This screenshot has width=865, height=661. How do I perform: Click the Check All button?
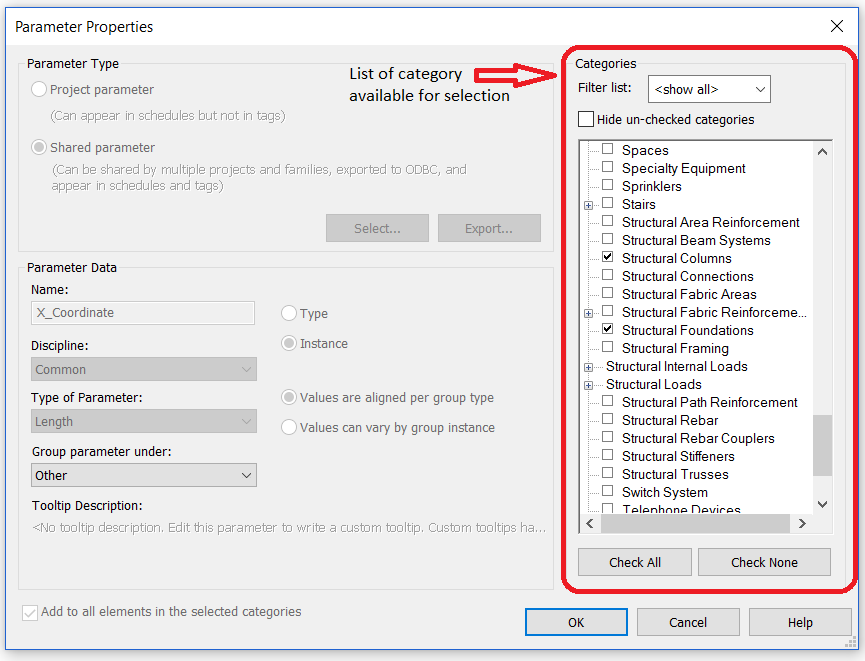coord(635,562)
